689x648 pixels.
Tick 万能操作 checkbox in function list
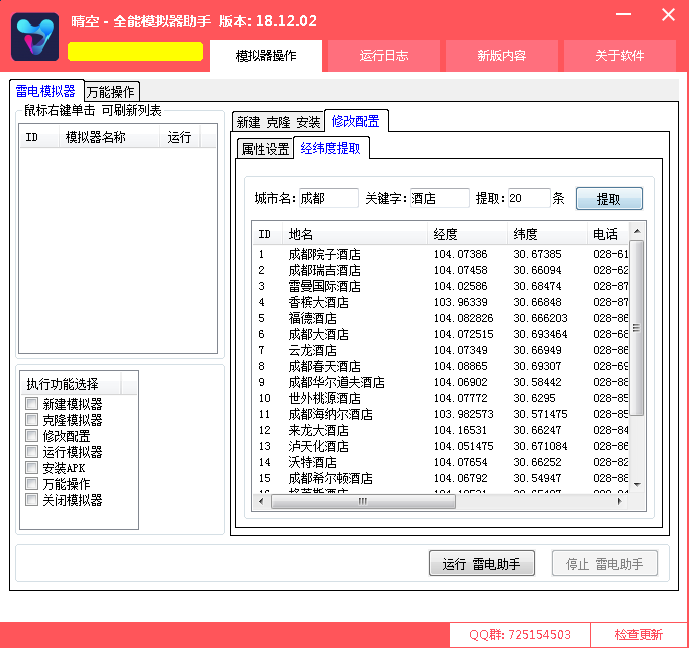coord(32,484)
